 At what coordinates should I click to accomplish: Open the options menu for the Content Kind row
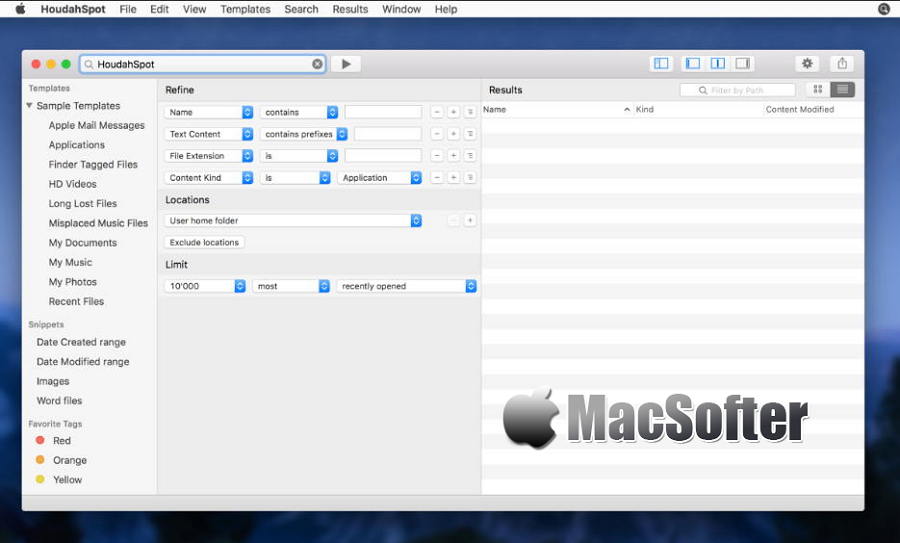point(470,177)
